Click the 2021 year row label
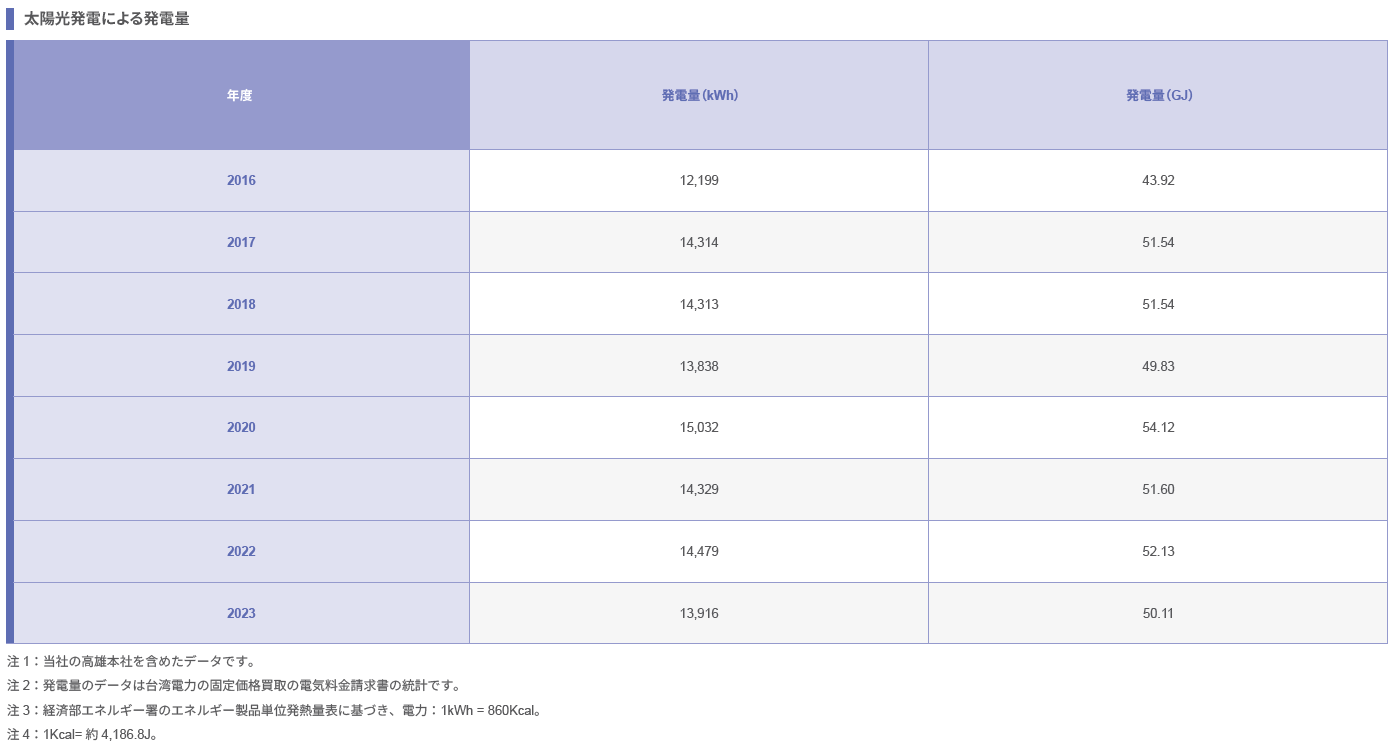The image size is (1392, 748). pyautogui.click(x=241, y=490)
